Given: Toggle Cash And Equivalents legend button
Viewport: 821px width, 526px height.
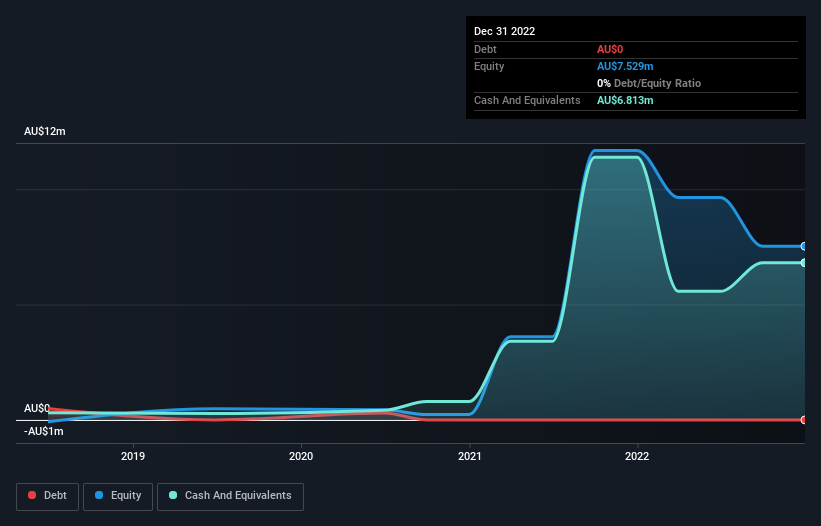Looking at the screenshot, I should [x=230, y=496].
